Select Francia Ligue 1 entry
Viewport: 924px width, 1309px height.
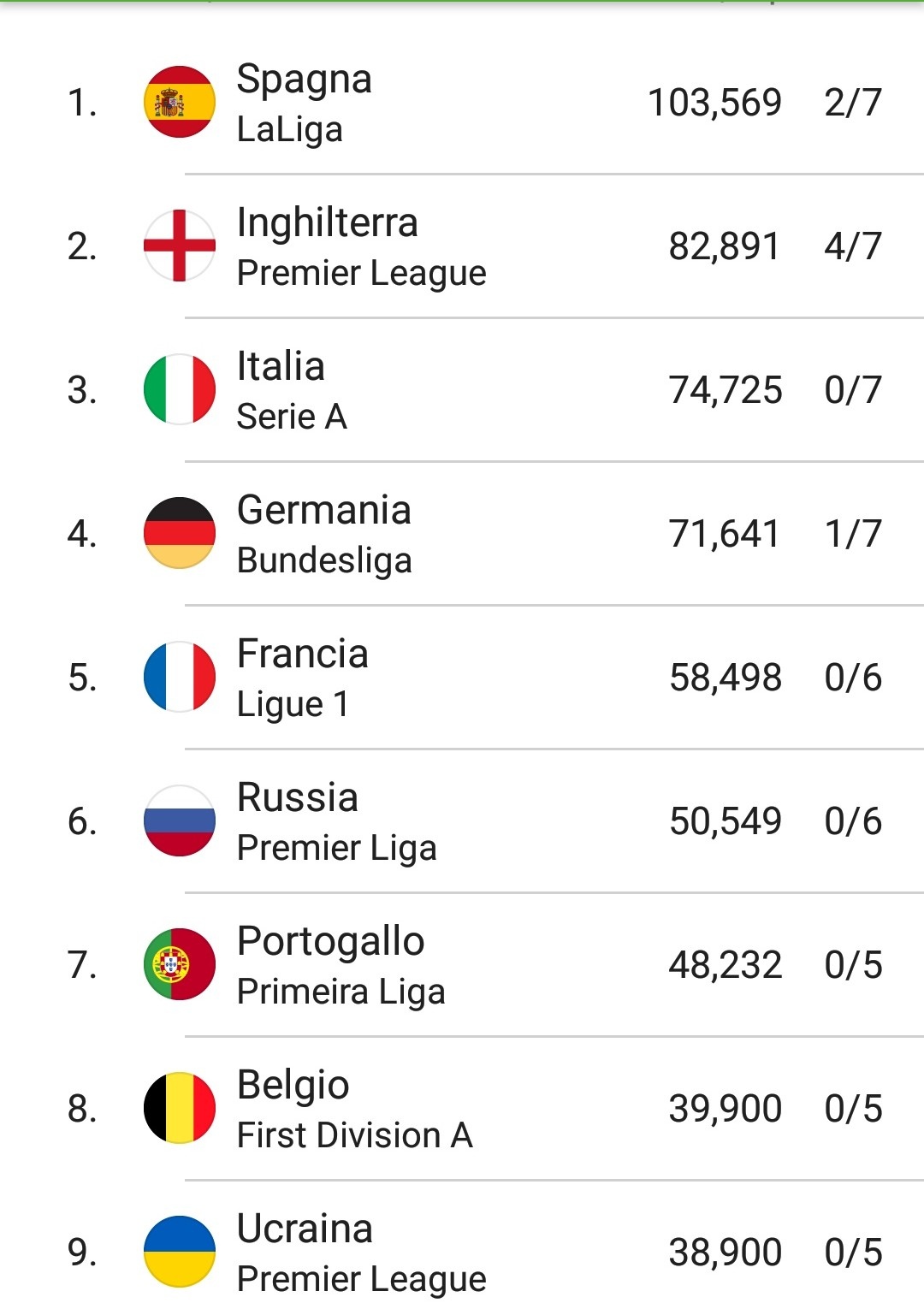(x=462, y=678)
